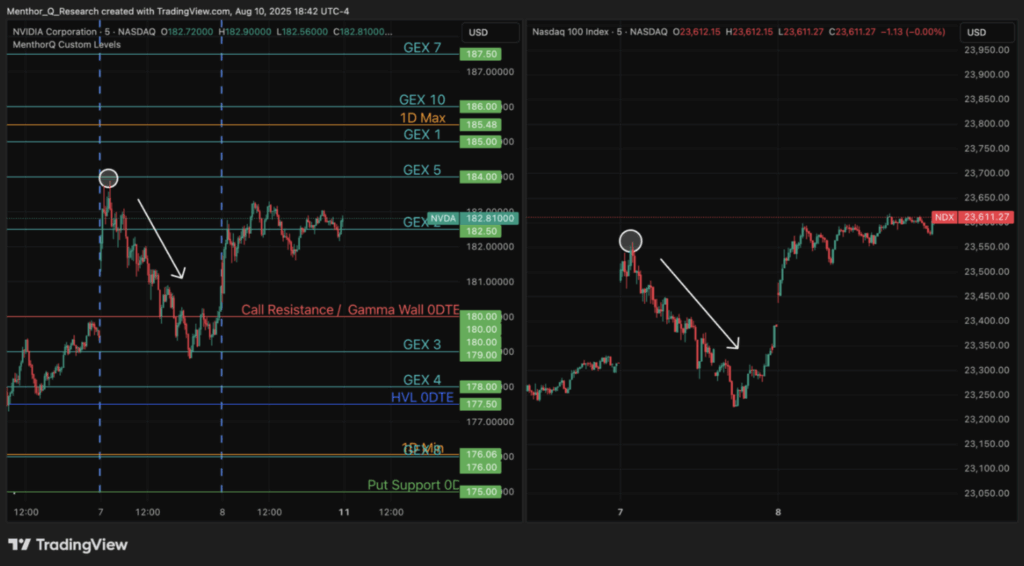Click the 186.00 green price tag
The height and width of the screenshot is (566, 1024).
click(x=481, y=106)
